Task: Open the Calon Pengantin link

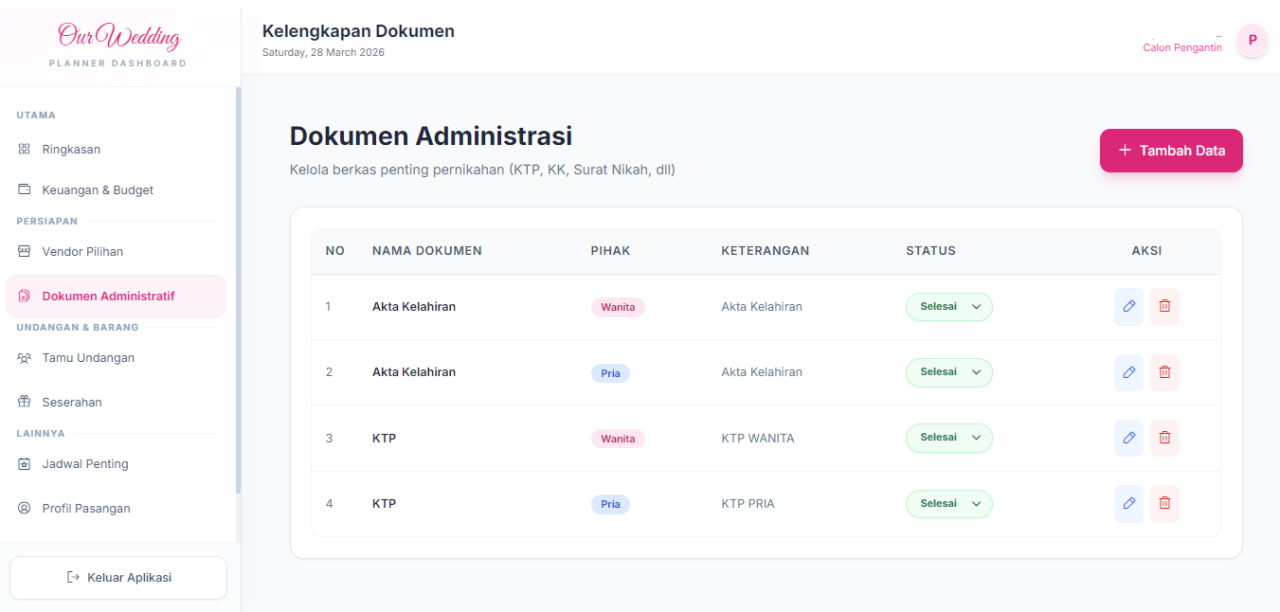Action: (x=1182, y=46)
